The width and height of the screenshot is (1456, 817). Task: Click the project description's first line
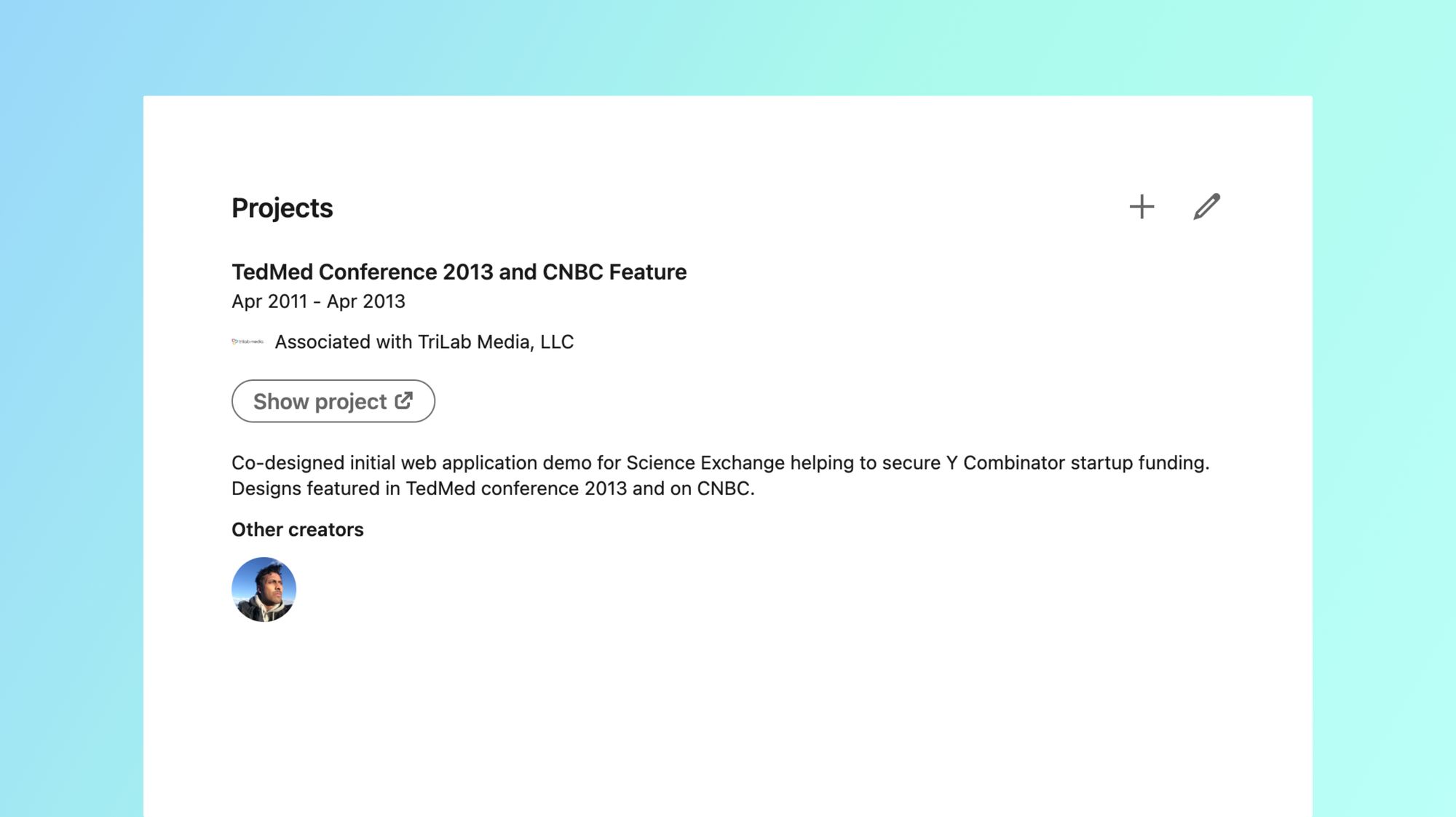720,462
